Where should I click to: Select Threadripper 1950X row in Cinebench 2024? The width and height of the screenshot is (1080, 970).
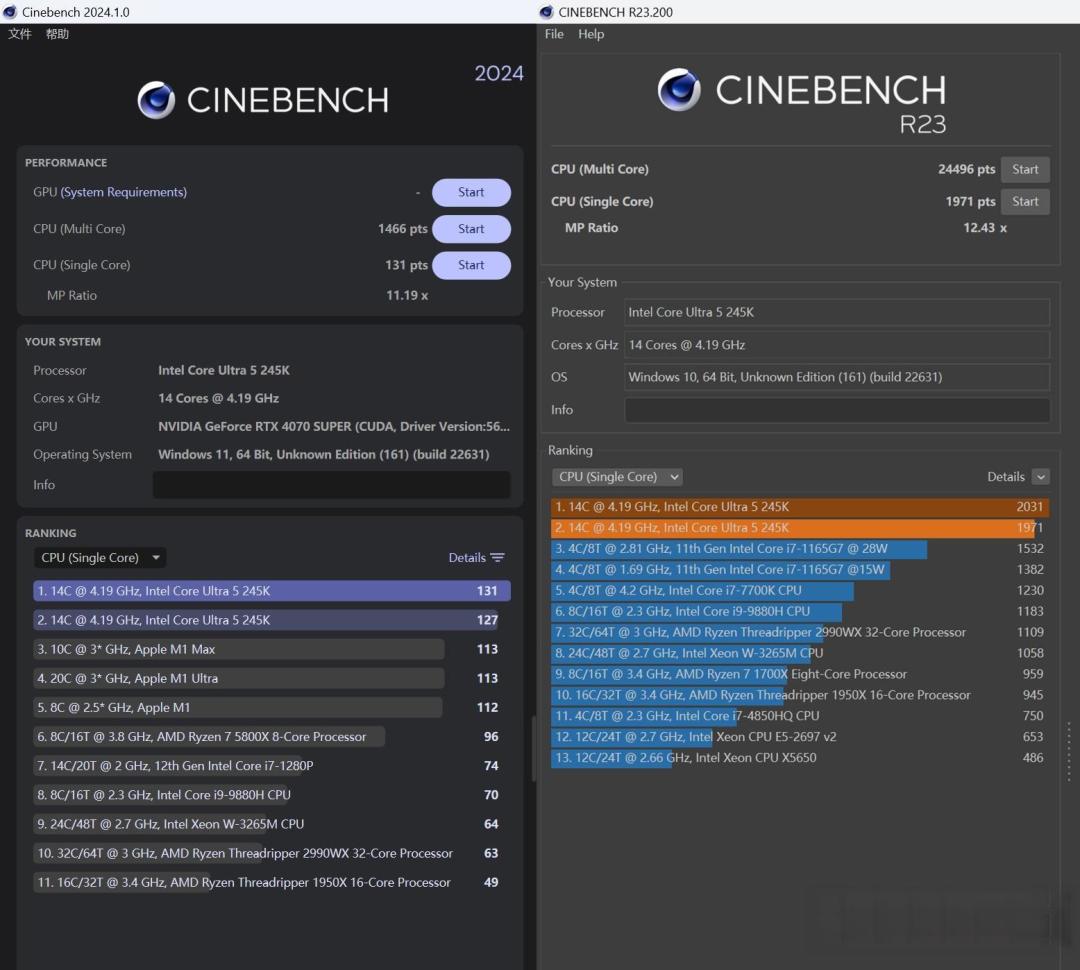coord(271,882)
